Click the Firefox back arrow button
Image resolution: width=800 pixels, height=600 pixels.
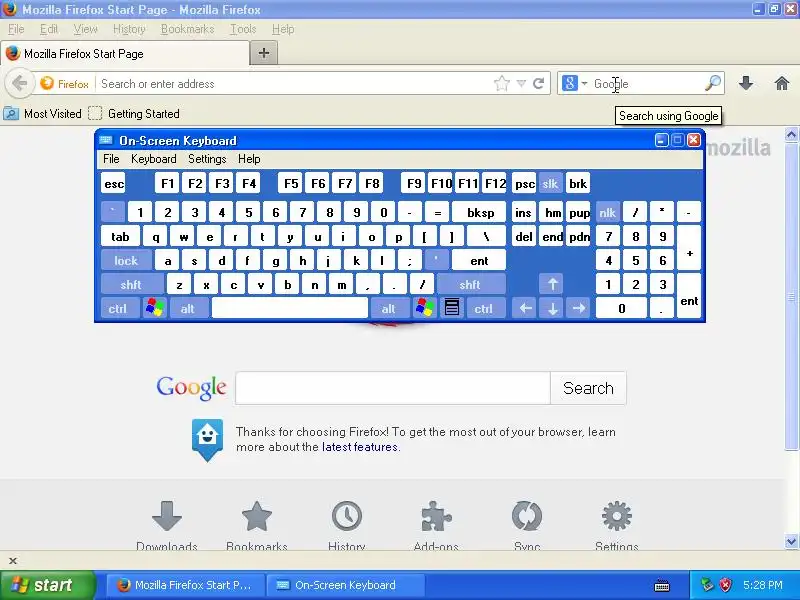(x=19, y=83)
